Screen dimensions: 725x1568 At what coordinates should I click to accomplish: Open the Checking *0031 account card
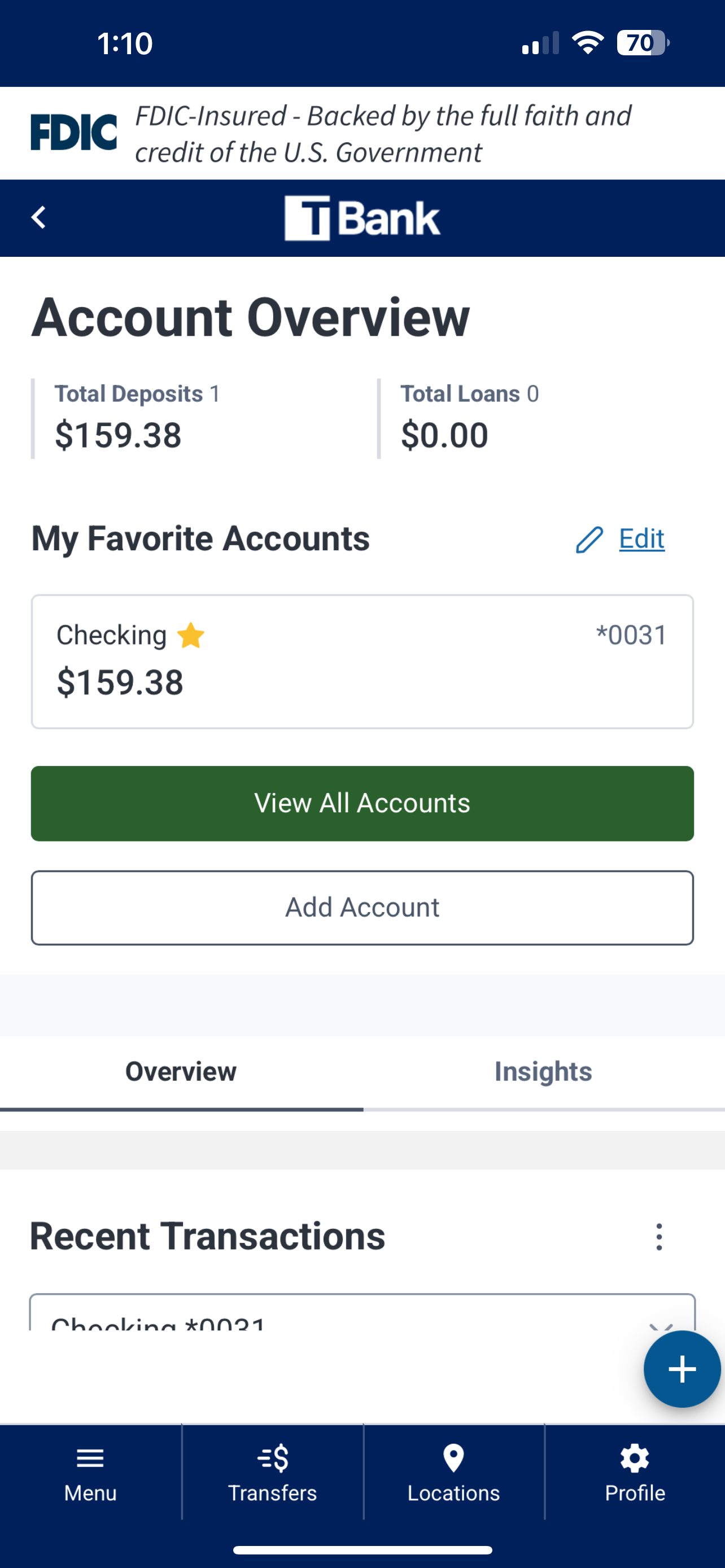coord(362,662)
